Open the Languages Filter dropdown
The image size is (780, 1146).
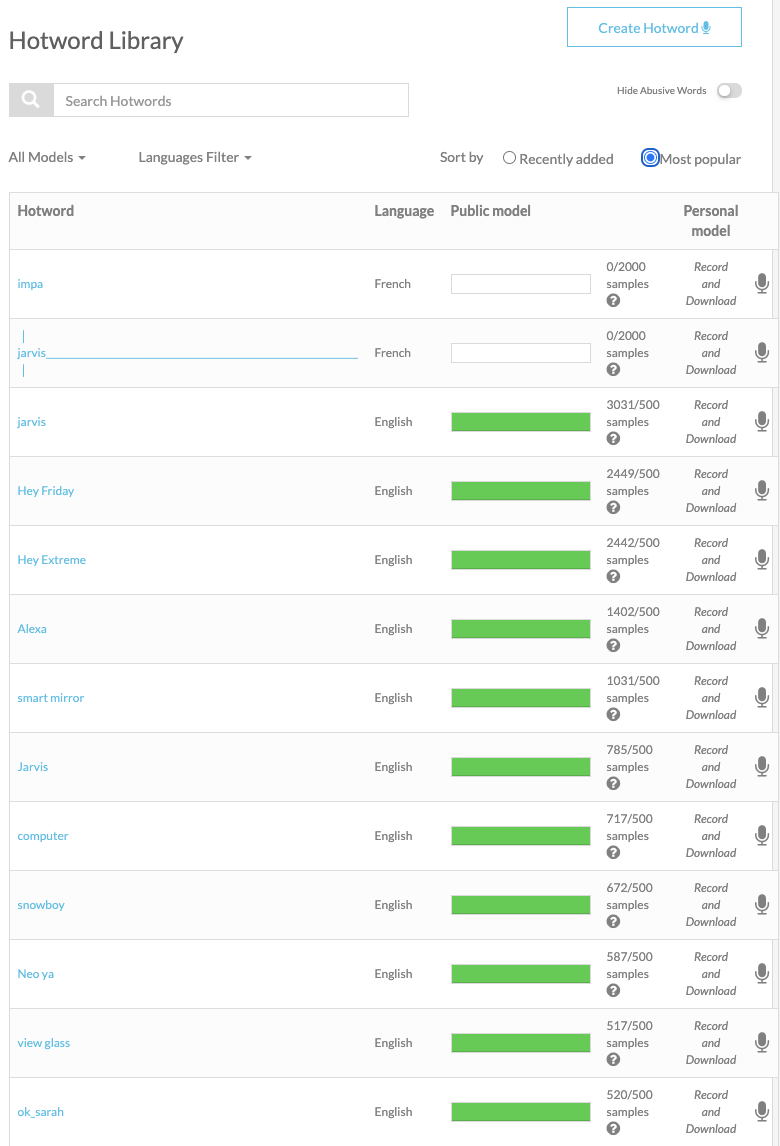pos(194,157)
